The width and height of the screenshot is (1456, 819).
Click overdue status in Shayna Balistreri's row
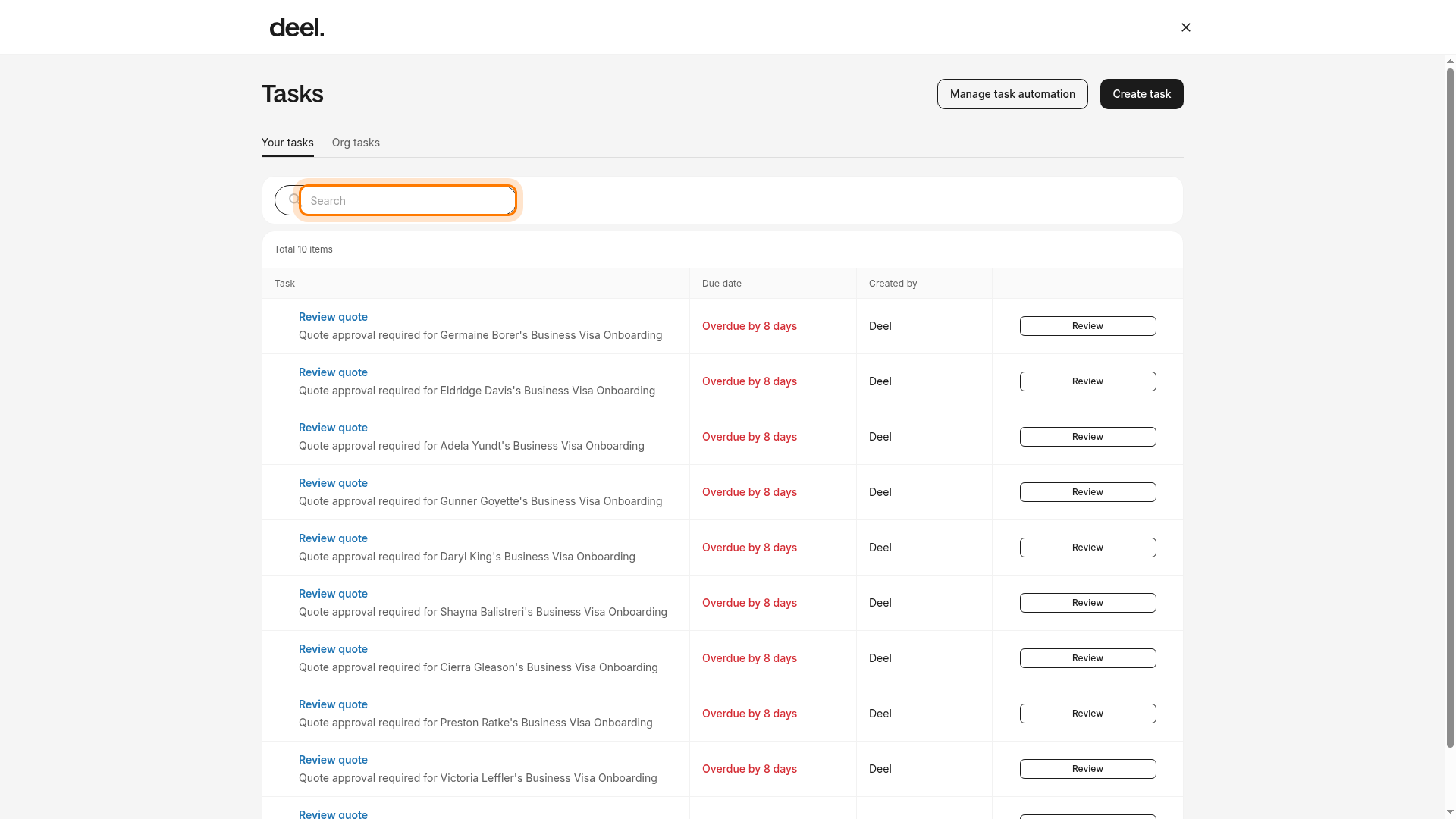[749, 603]
